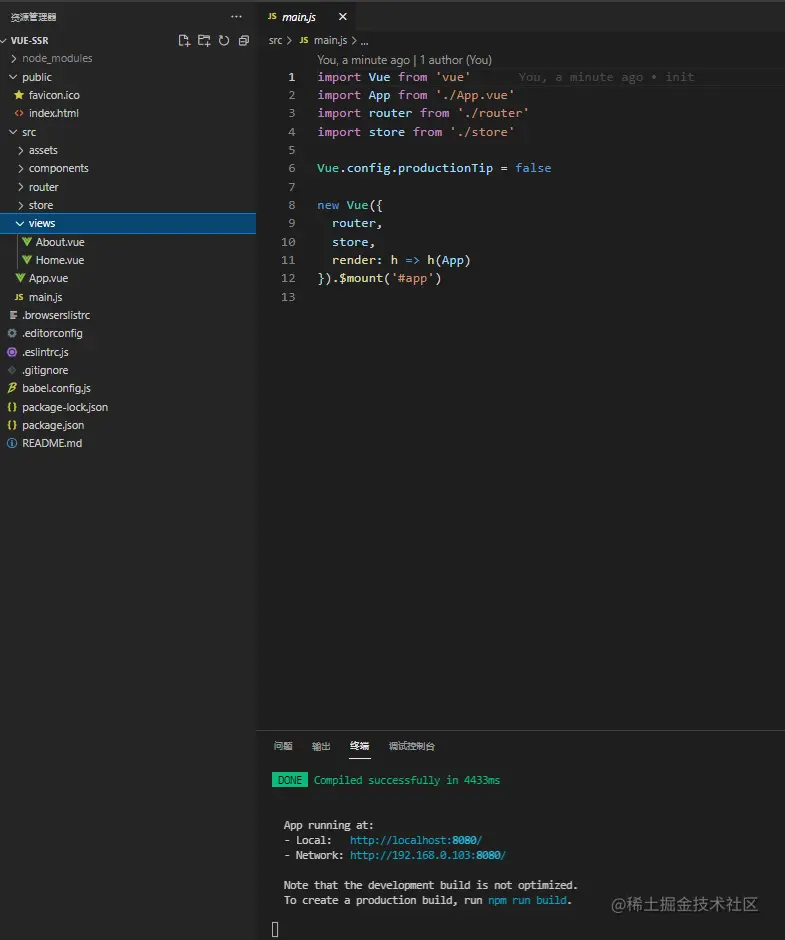Click the terminal cursor prompt
785x940 pixels.
click(275, 929)
